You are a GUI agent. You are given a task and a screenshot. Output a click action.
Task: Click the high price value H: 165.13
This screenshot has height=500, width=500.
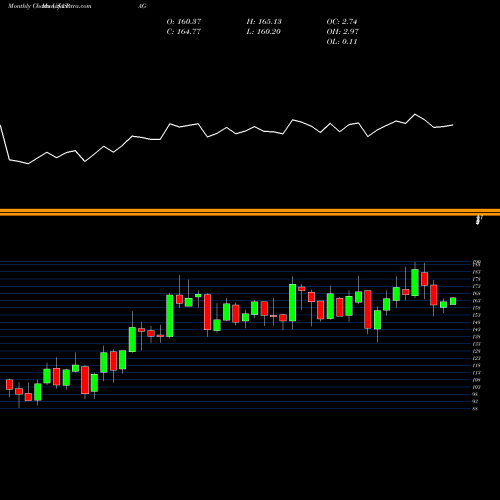click(264, 22)
